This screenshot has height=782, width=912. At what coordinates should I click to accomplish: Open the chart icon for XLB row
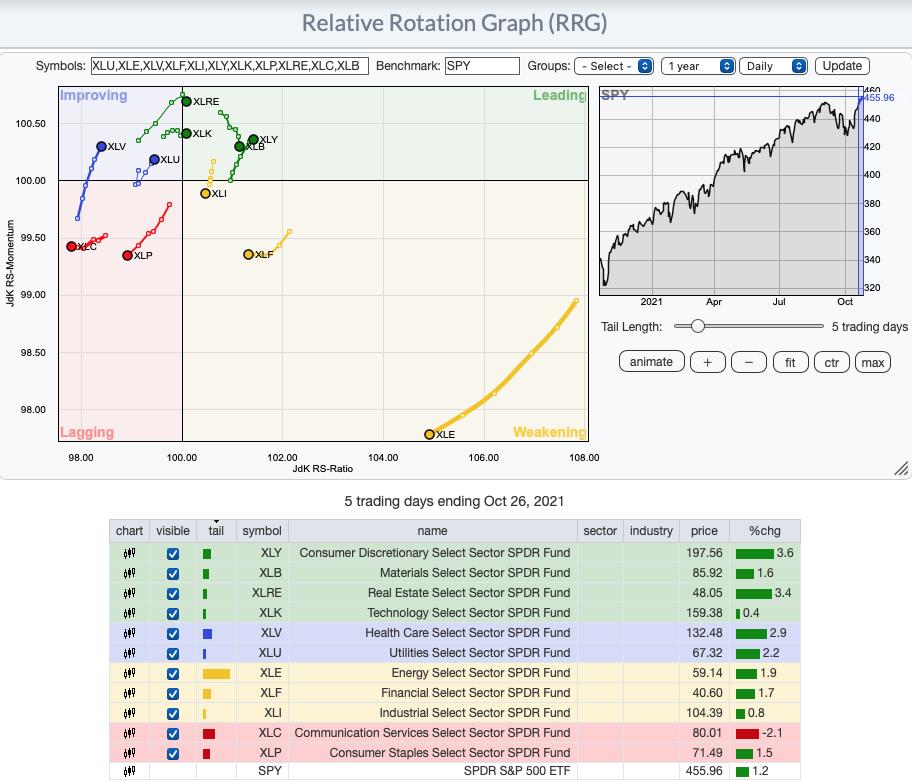(x=129, y=573)
